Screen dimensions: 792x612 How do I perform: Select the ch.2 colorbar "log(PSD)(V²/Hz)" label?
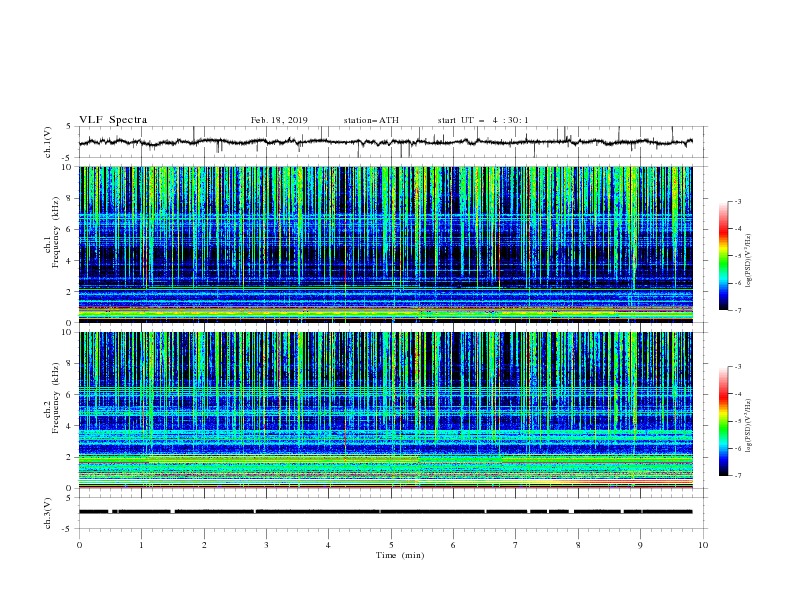(749, 426)
